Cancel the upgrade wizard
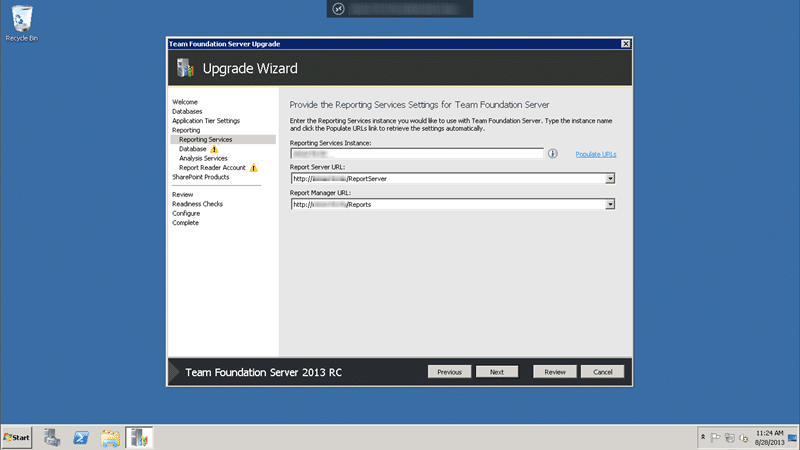Viewport: 800px width, 450px height. [x=603, y=372]
